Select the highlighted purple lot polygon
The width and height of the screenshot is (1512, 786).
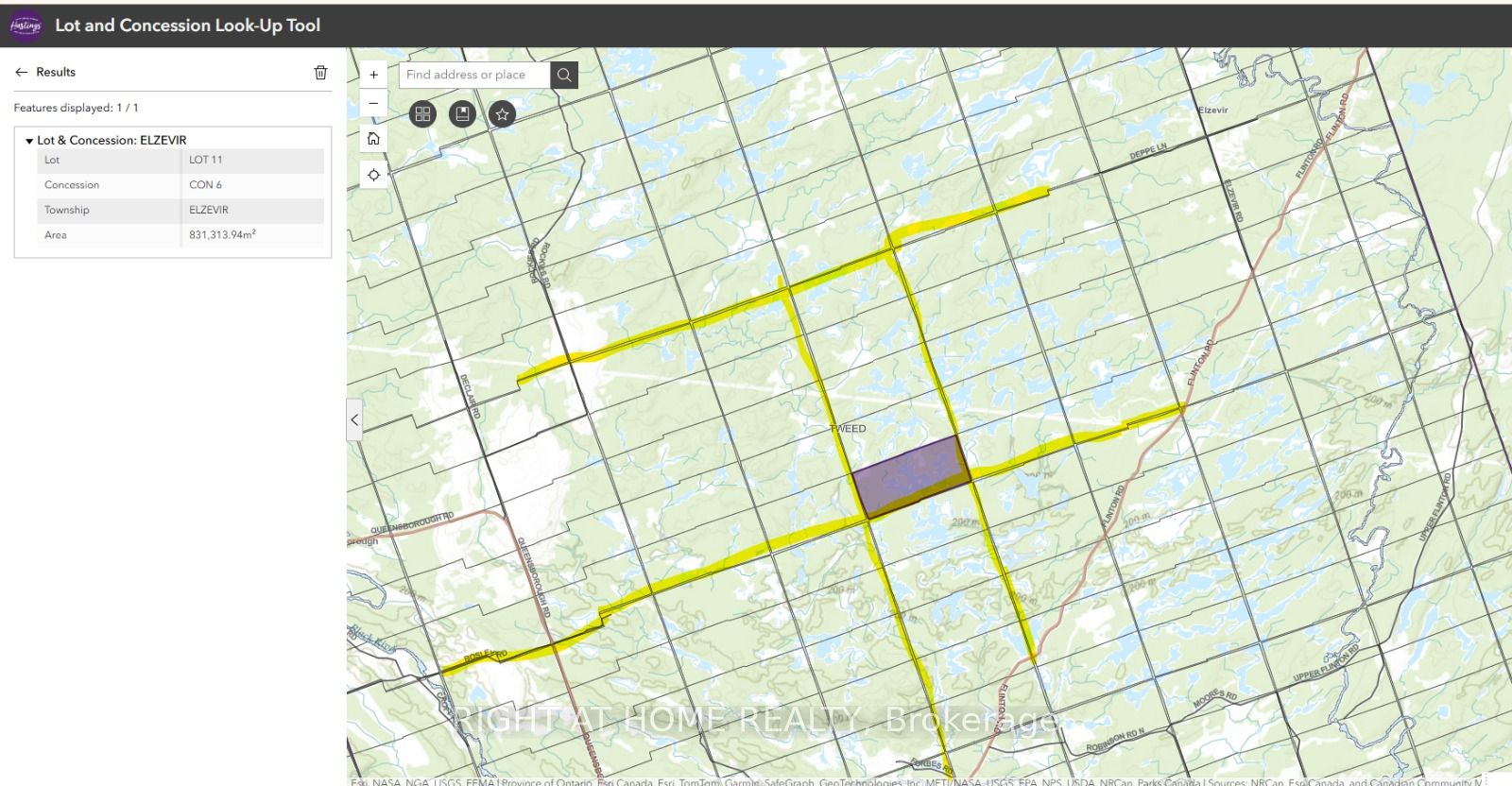coord(911,474)
